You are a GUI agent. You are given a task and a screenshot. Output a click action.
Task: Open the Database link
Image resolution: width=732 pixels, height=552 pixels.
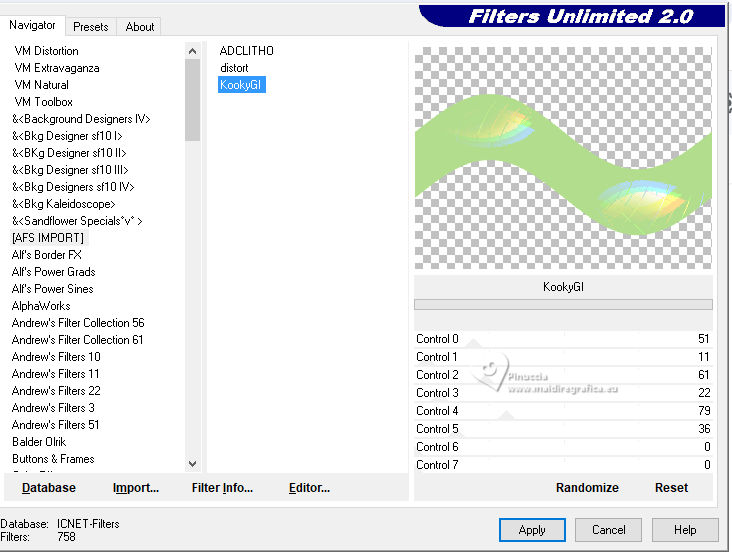pyautogui.click(x=49, y=488)
